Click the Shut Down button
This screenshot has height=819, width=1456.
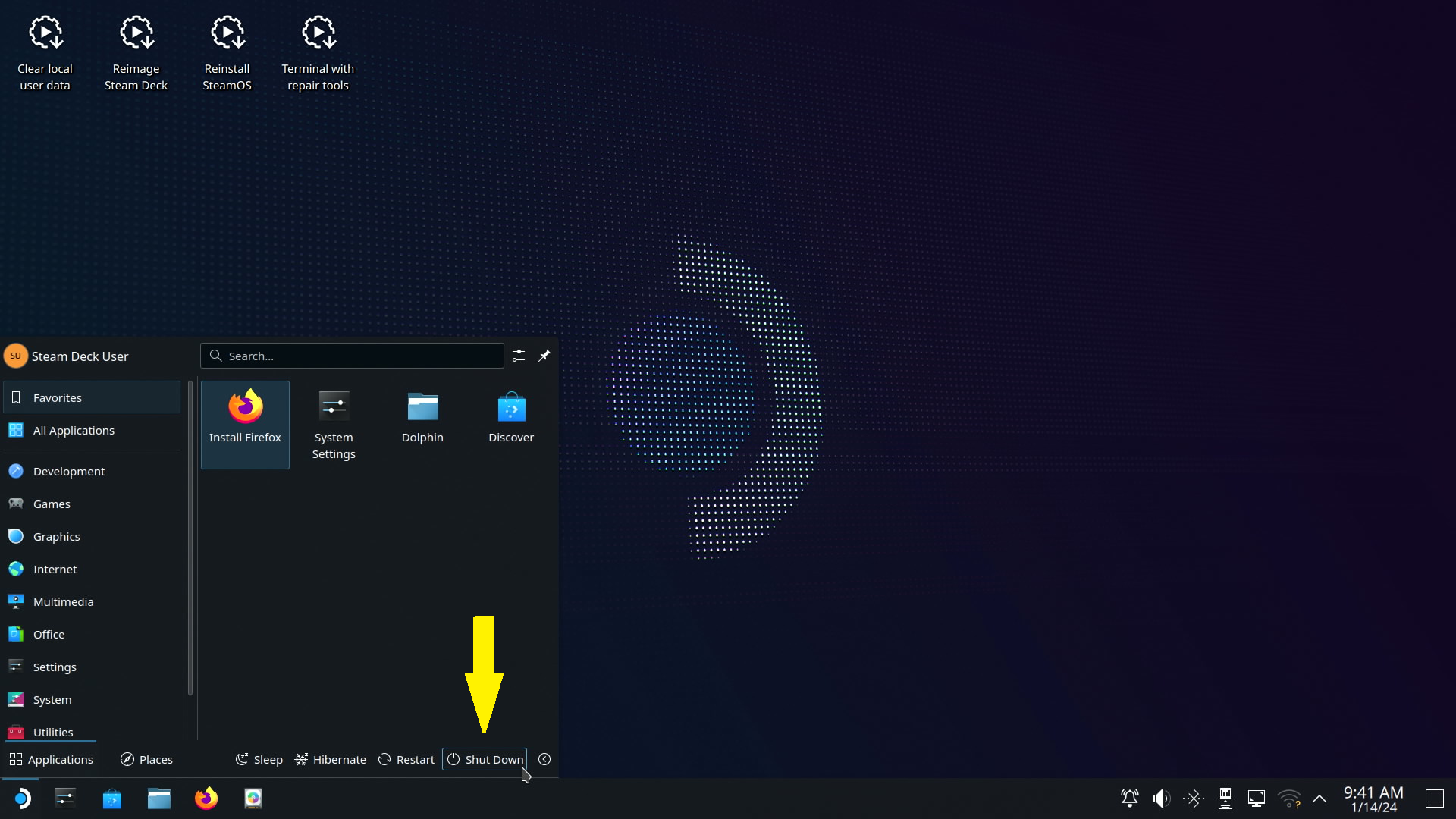coord(485,759)
